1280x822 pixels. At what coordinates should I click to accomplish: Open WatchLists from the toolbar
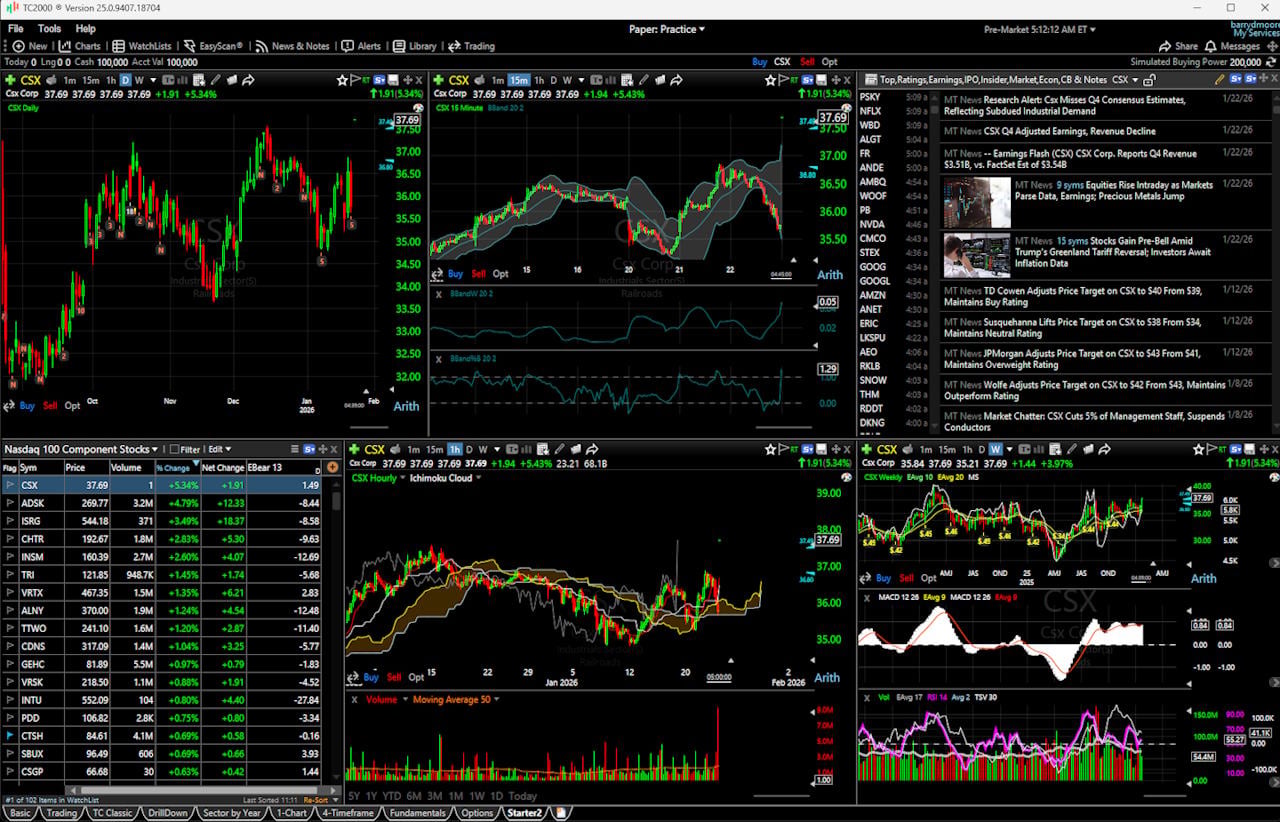click(142, 46)
